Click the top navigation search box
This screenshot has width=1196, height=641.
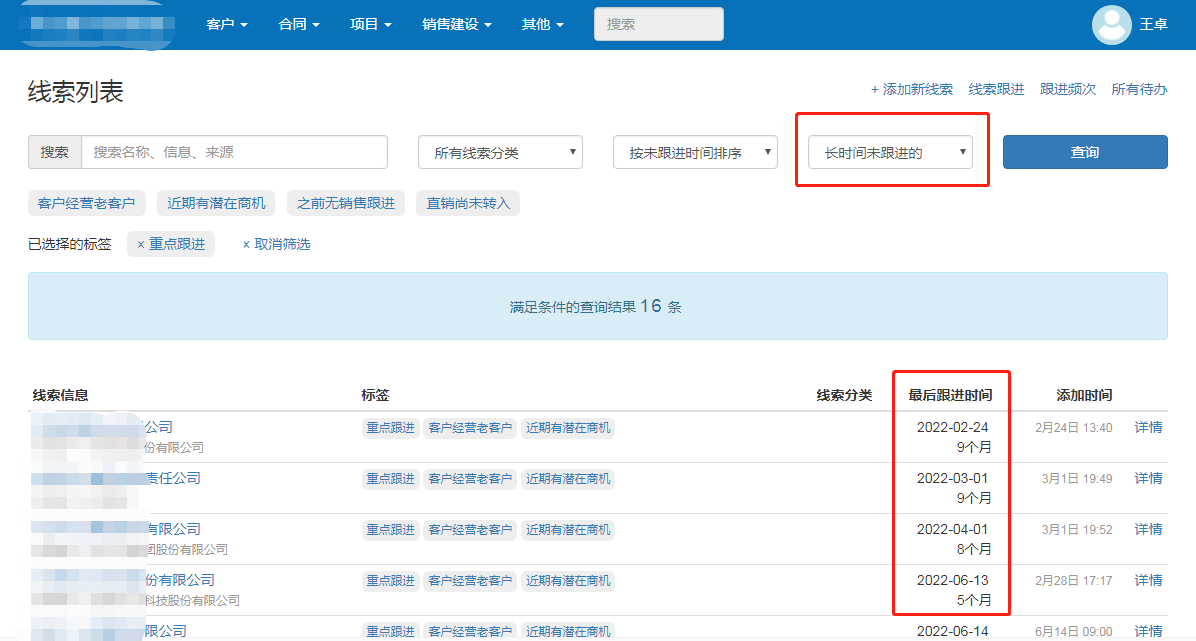click(x=658, y=24)
